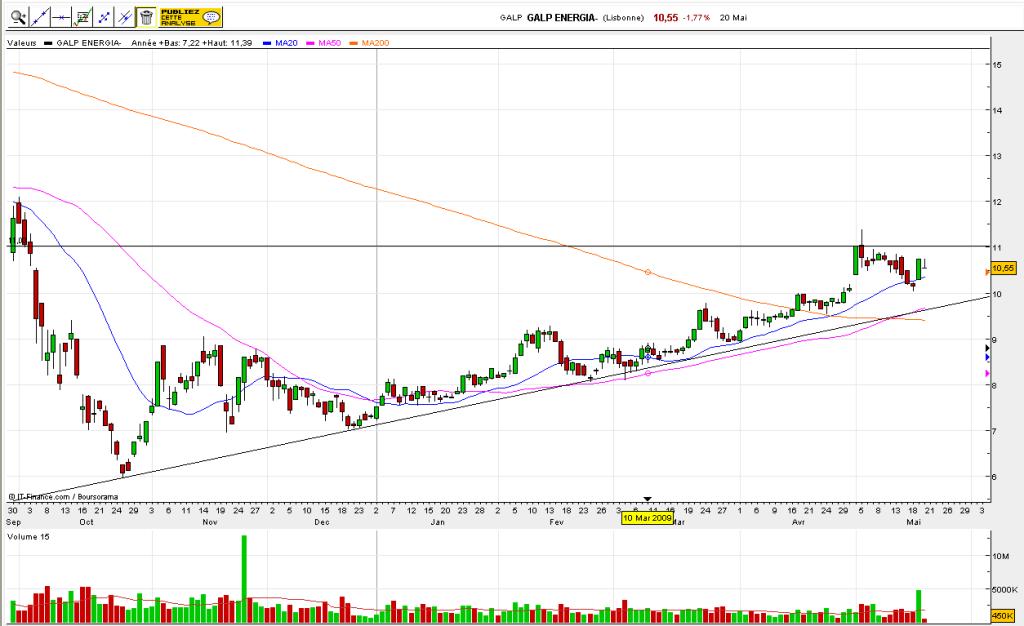
Task: Click the 10 Mar 2009 date marker
Action: pyautogui.click(x=647, y=518)
